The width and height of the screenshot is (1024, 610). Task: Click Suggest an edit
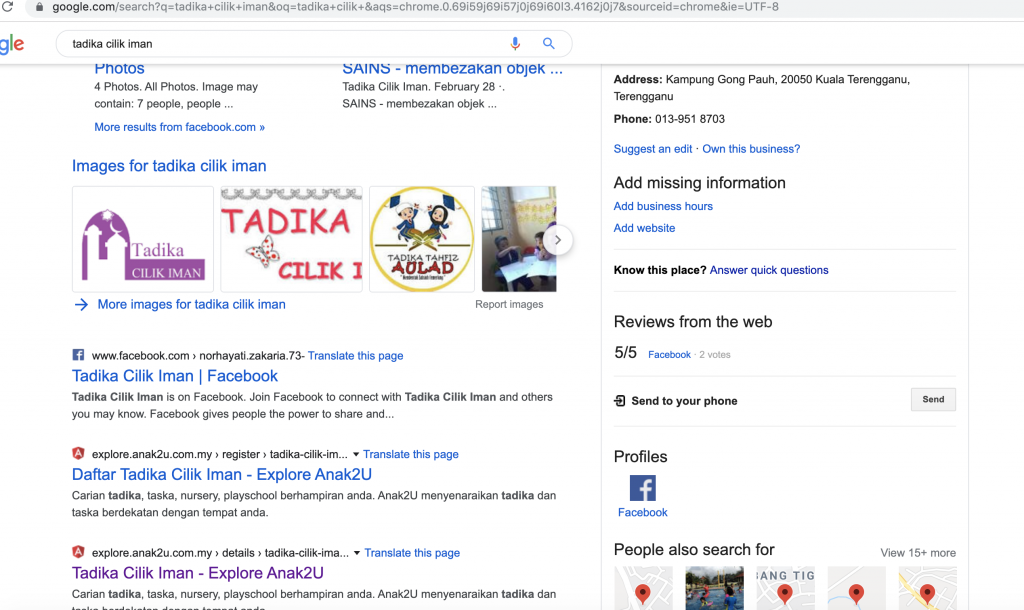[x=653, y=149]
